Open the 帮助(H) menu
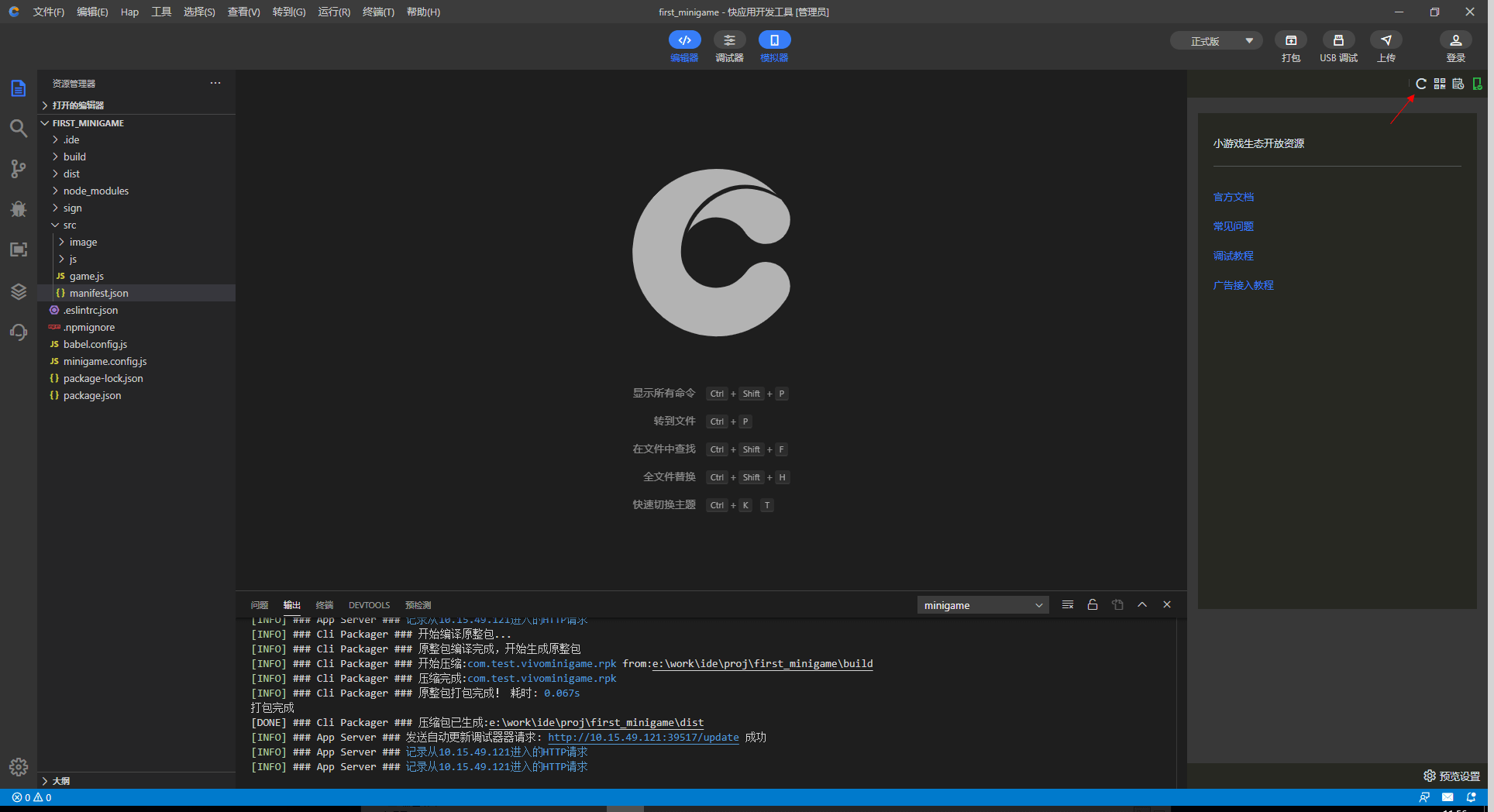 tap(423, 12)
